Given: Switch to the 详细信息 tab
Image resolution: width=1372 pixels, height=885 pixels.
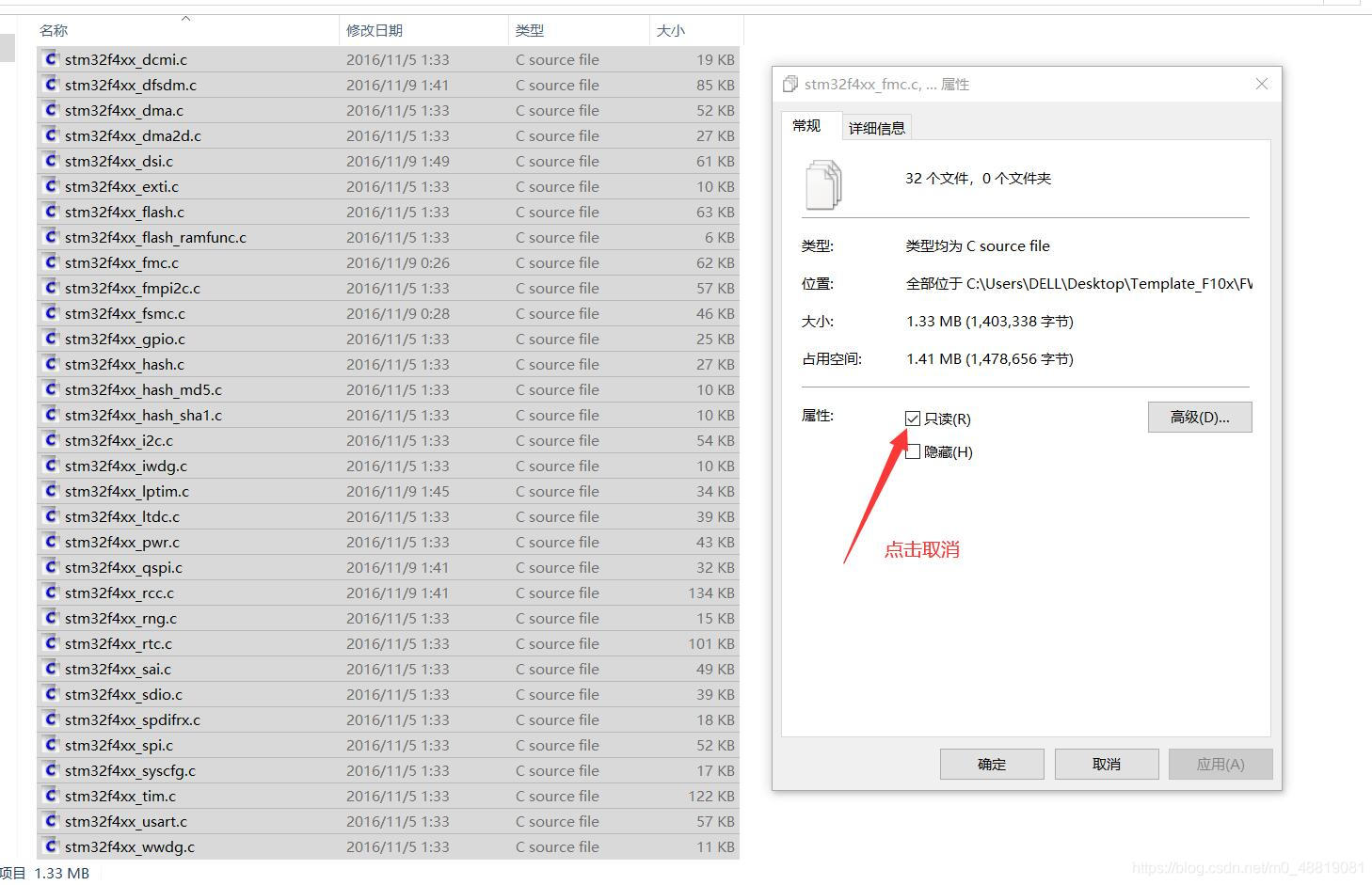Looking at the screenshot, I should click(876, 128).
